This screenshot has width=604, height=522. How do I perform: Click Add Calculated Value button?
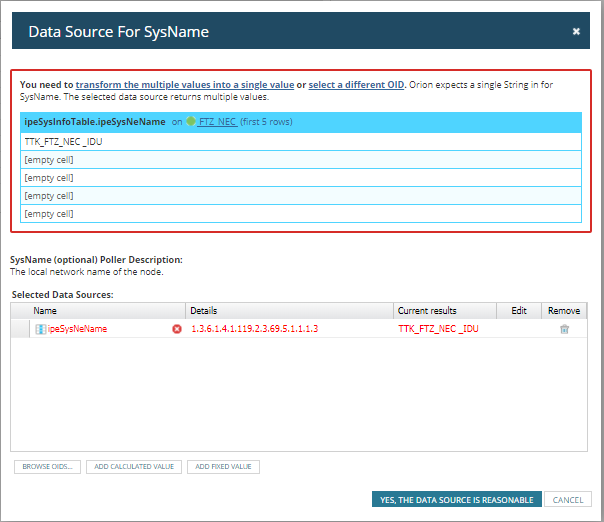pos(134,467)
